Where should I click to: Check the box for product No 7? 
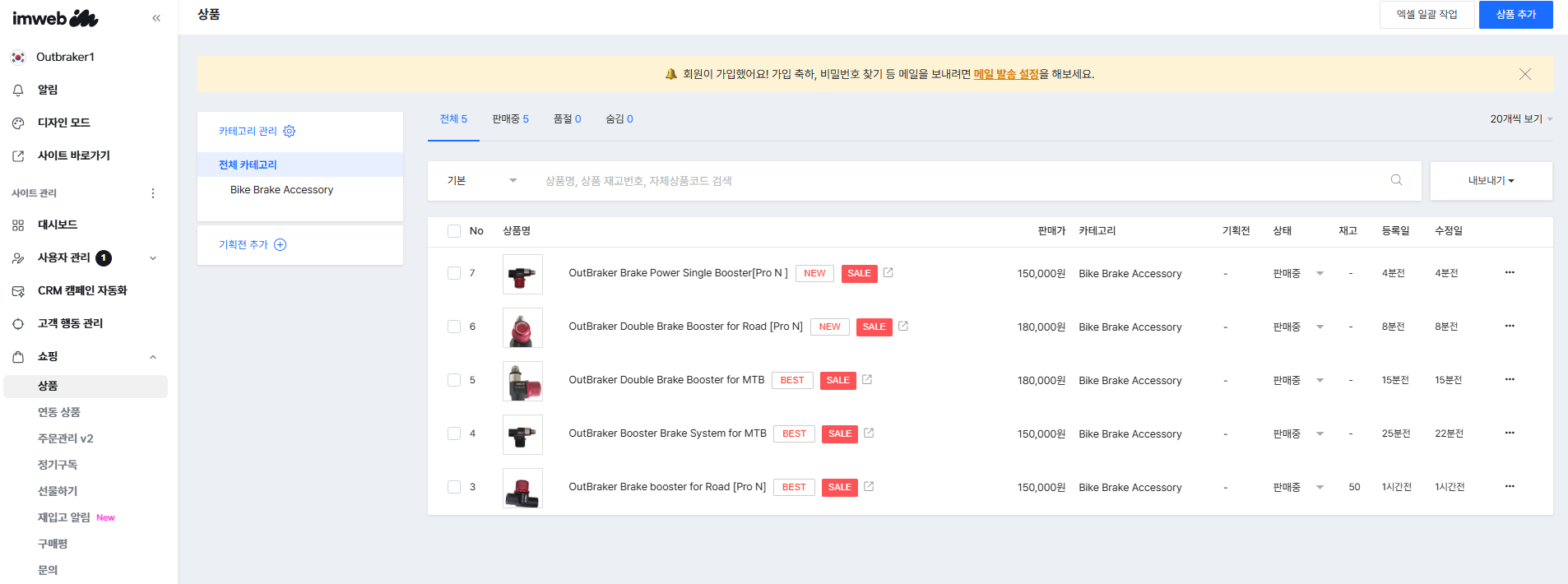coord(454,273)
